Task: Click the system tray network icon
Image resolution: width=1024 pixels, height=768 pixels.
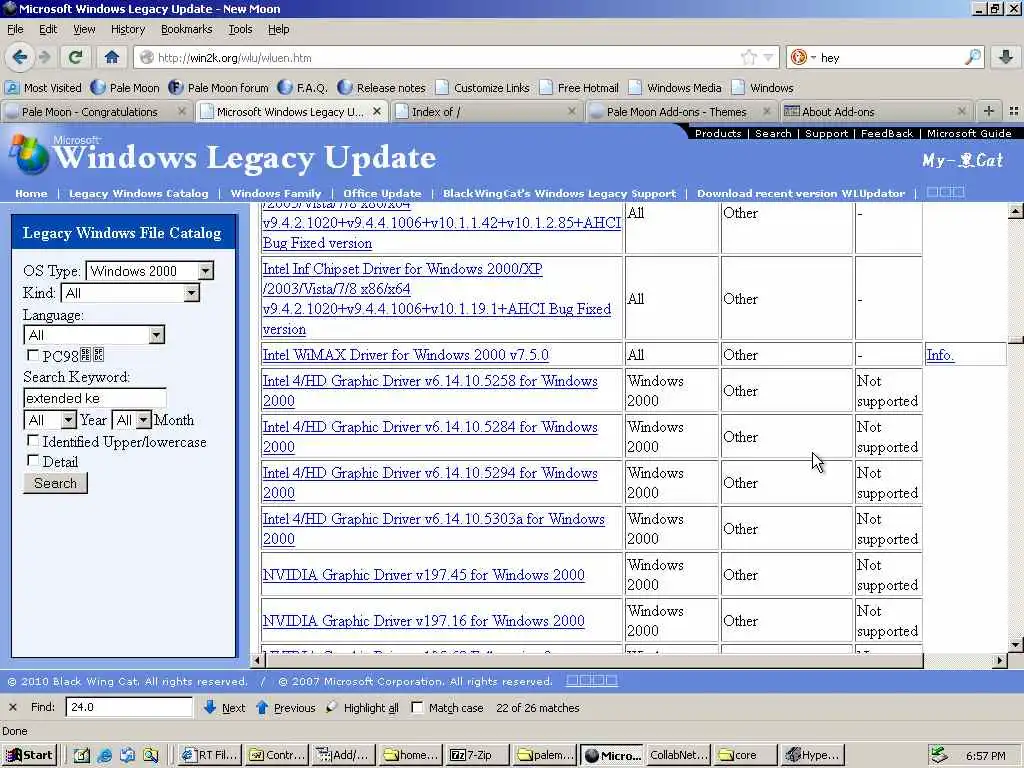Action: (x=938, y=755)
